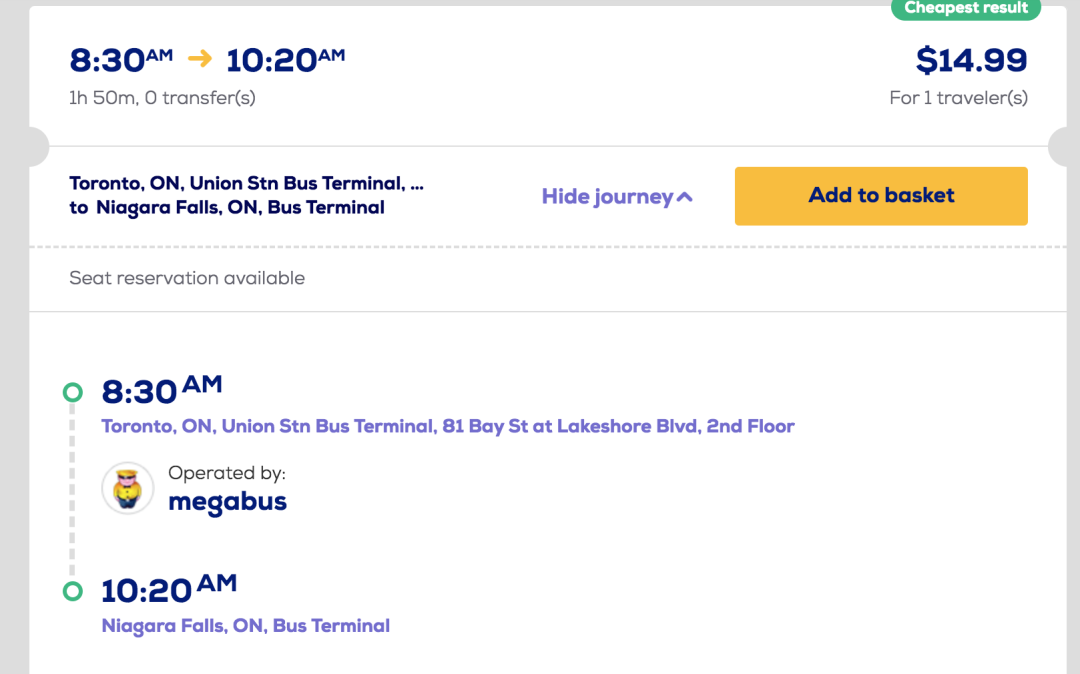Open the purple Niagara Falls Bus Terminal link
The image size is (1080, 674).
[x=246, y=626]
